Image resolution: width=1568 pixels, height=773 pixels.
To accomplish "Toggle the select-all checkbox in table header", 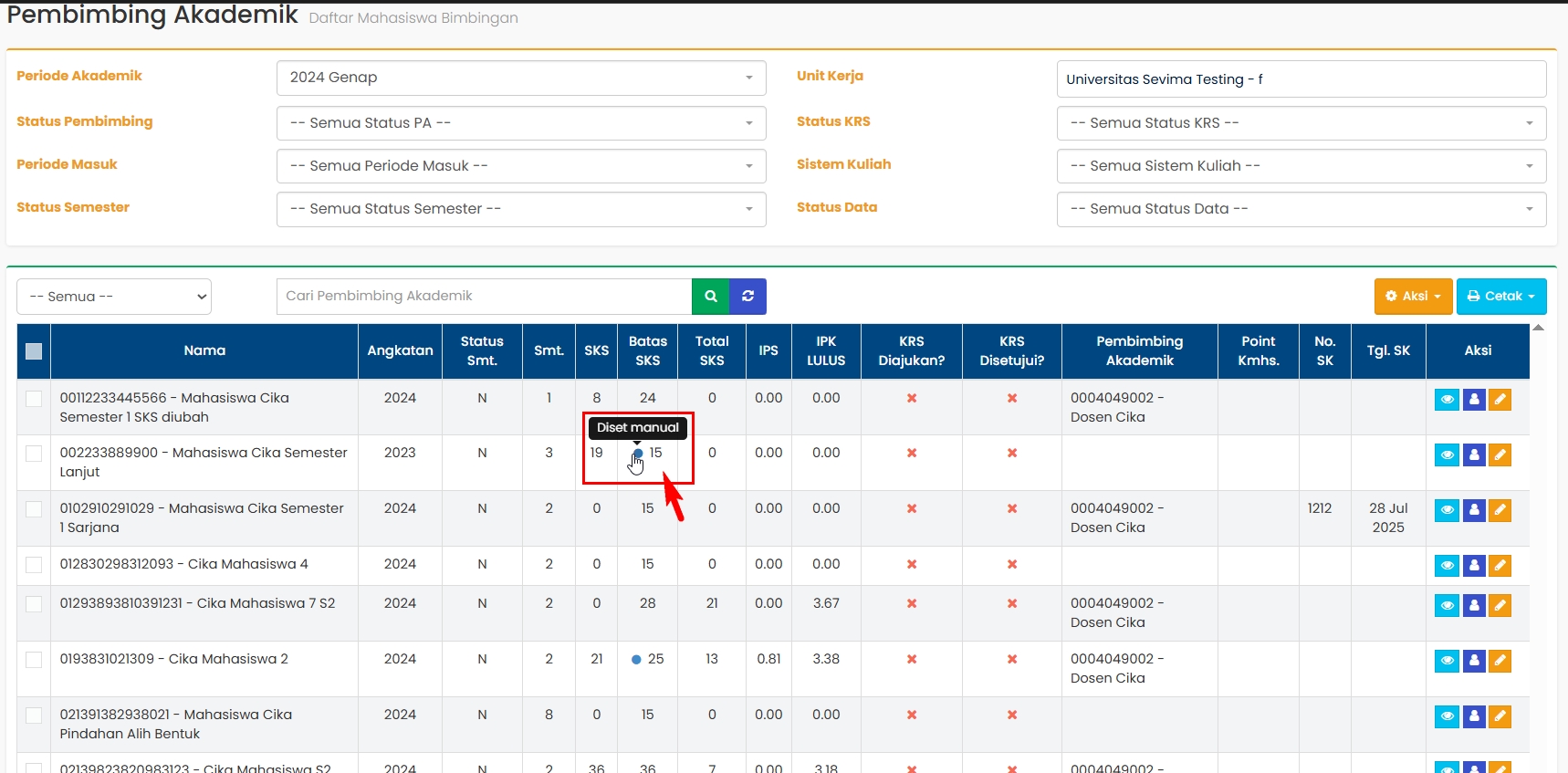I will click(x=34, y=351).
